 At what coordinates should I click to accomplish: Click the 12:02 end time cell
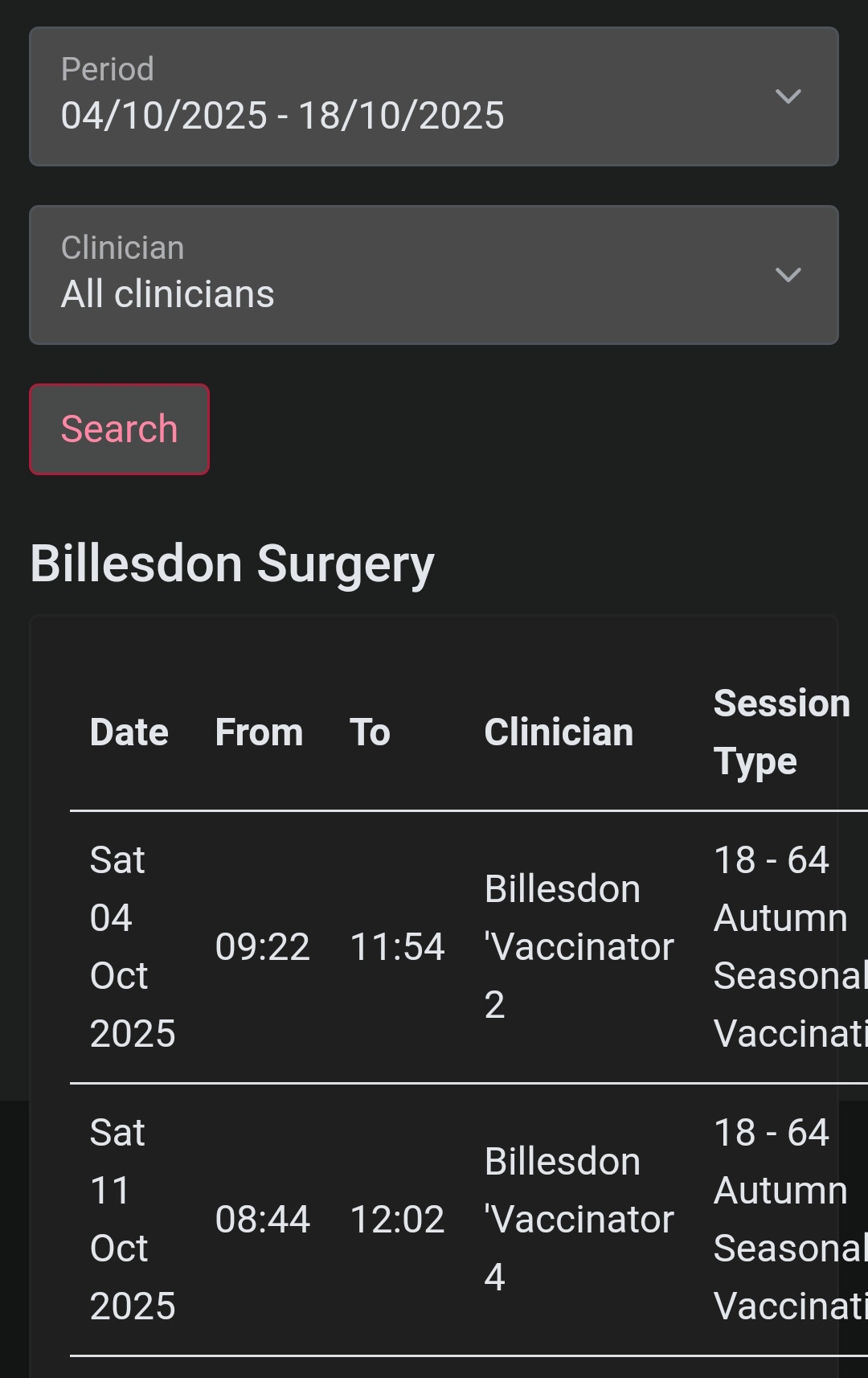(x=397, y=1220)
